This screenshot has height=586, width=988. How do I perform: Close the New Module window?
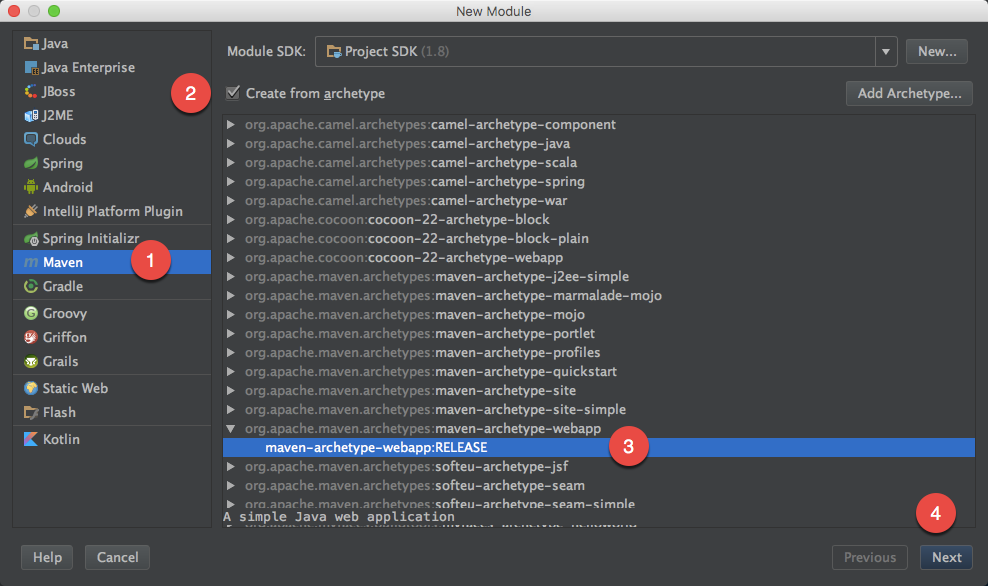point(13,11)
